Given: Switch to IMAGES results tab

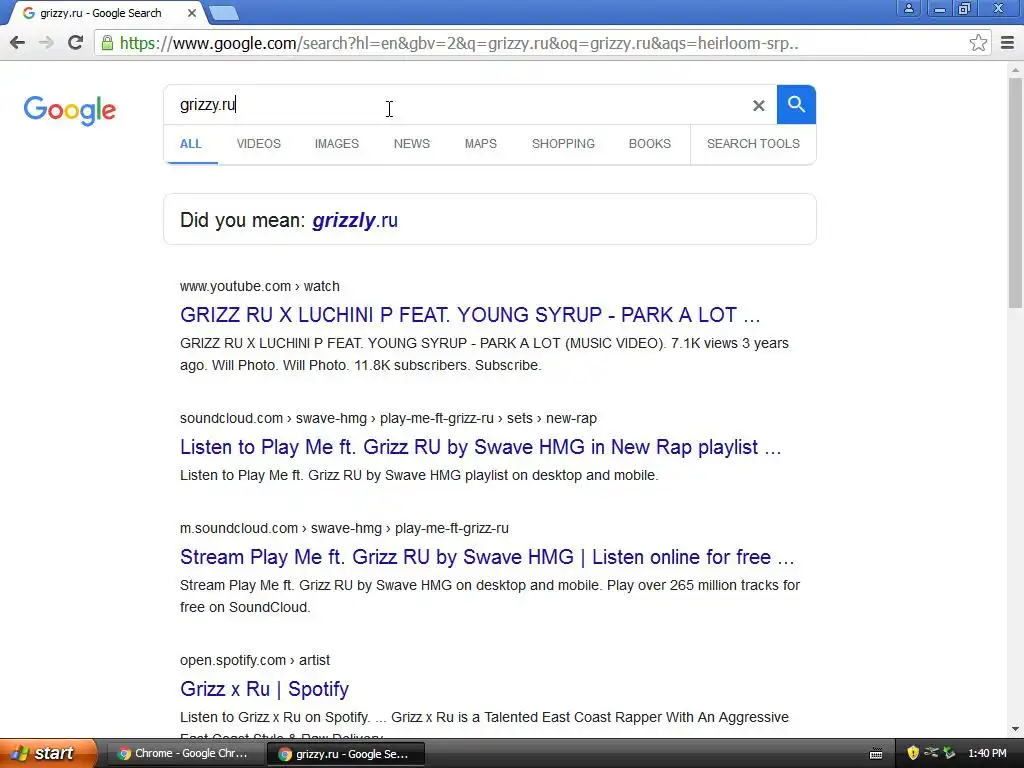Looking at the screenshot, I should click(336, 144).
